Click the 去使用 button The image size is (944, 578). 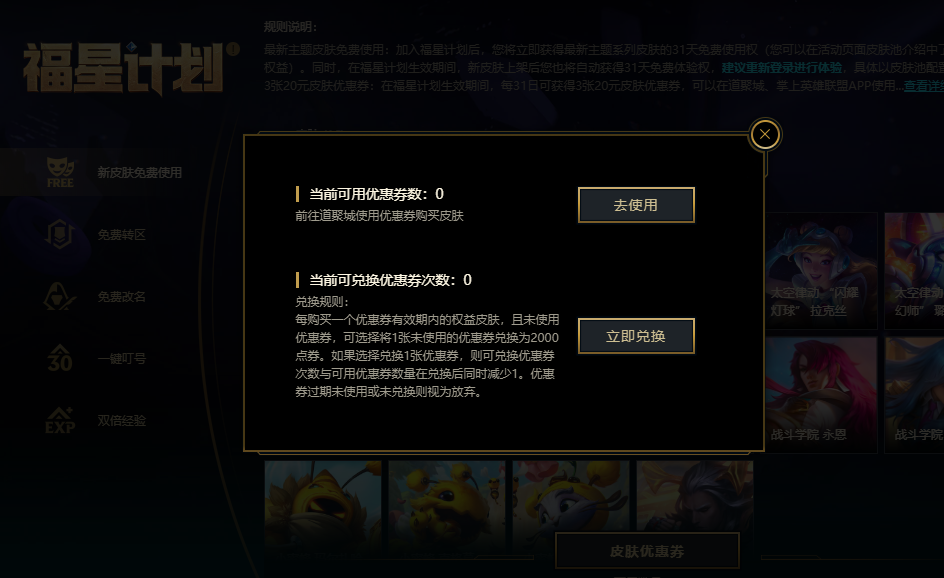tap(636, 205)
